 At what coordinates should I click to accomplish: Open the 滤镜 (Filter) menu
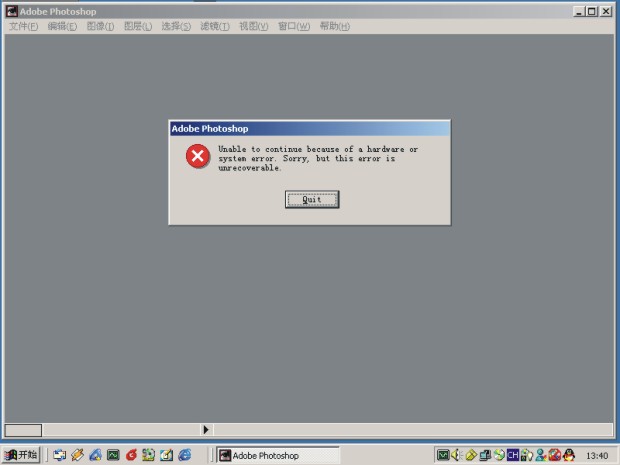pyautogui.click(x=214, y=26)
